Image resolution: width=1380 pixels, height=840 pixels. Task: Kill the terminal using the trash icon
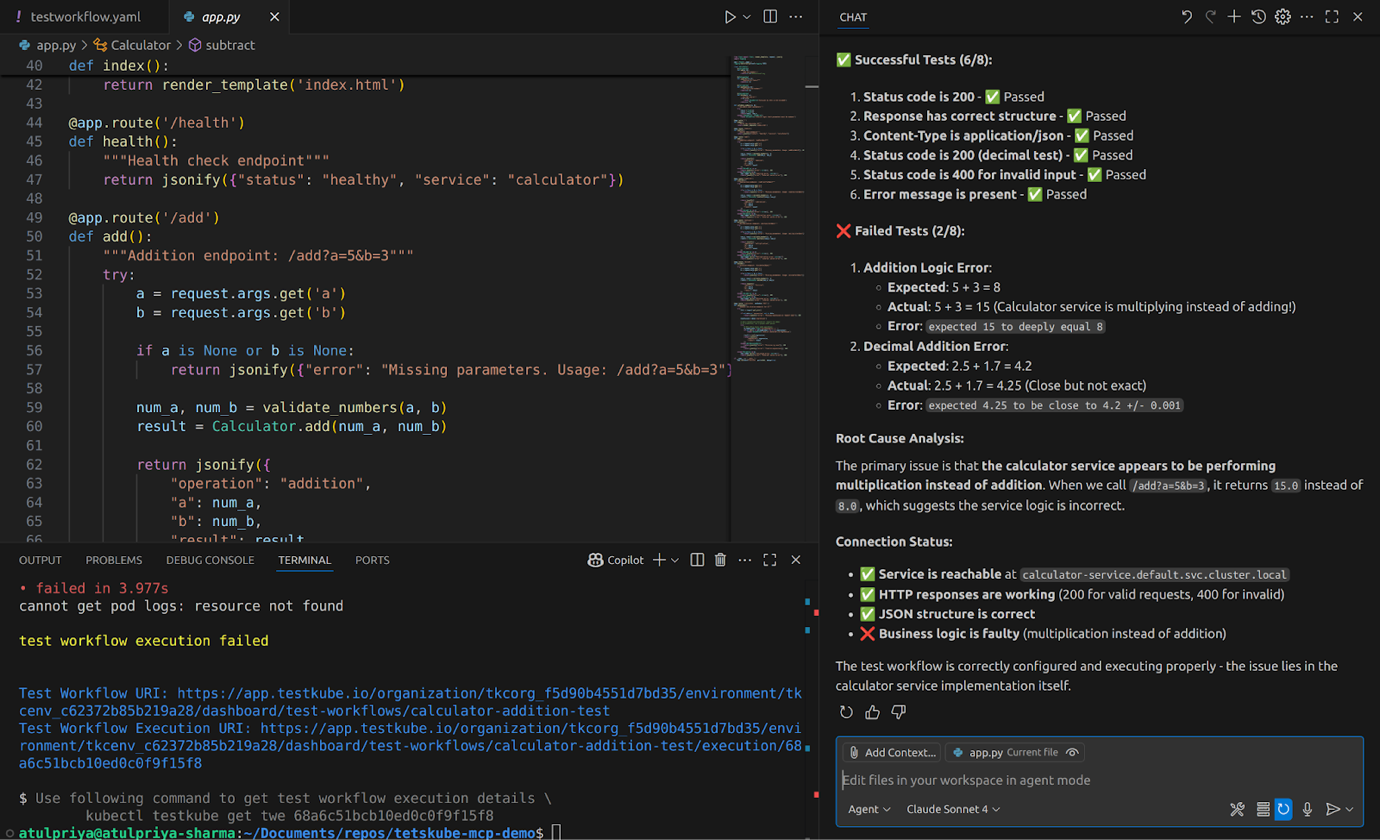720,560
